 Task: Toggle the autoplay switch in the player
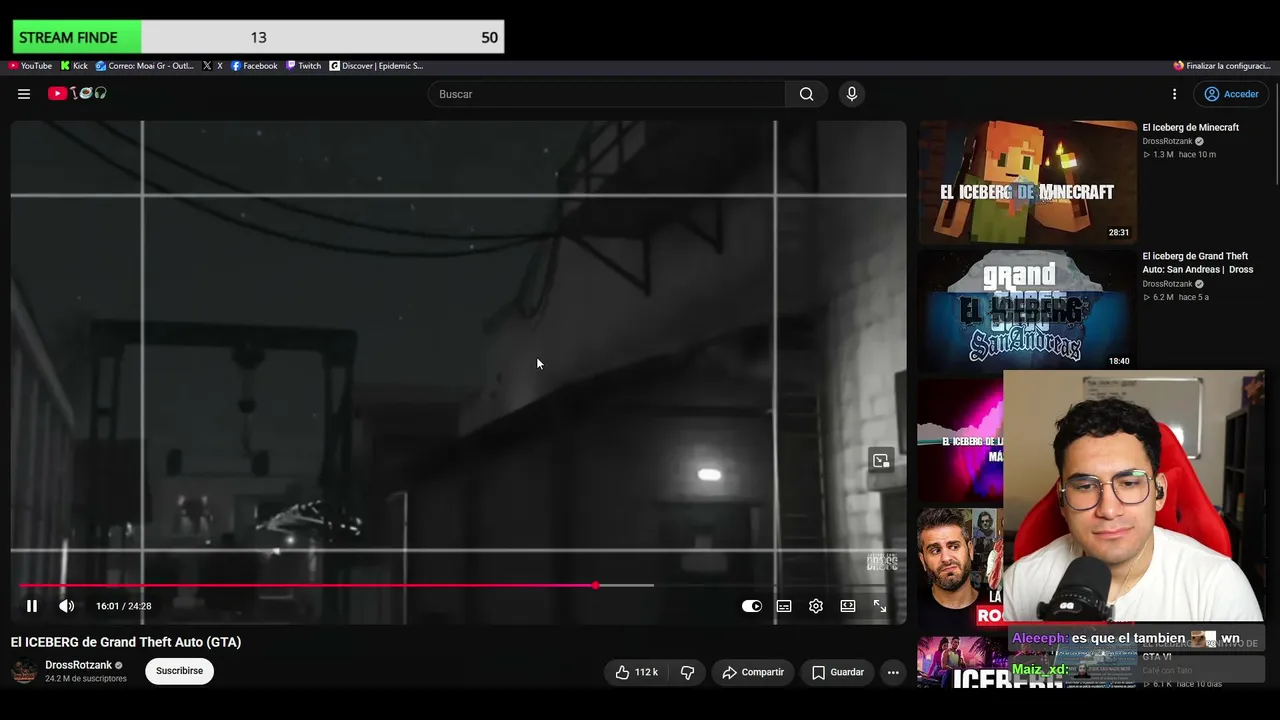752,606
